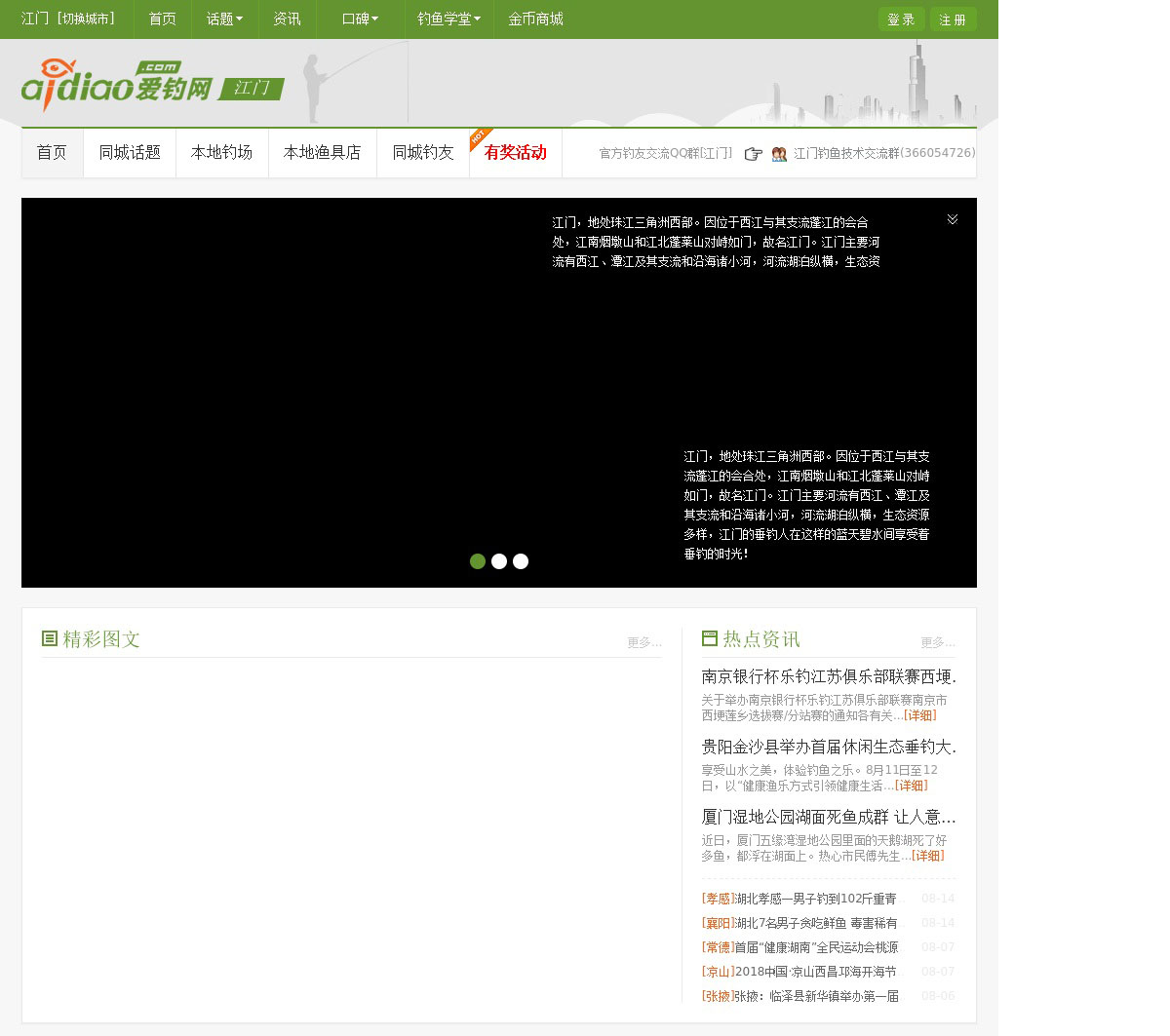This screenshot has height=1036, width=1170.
Task: Click the pointing hand icon beside QQ群
Action: click(753, 154)
